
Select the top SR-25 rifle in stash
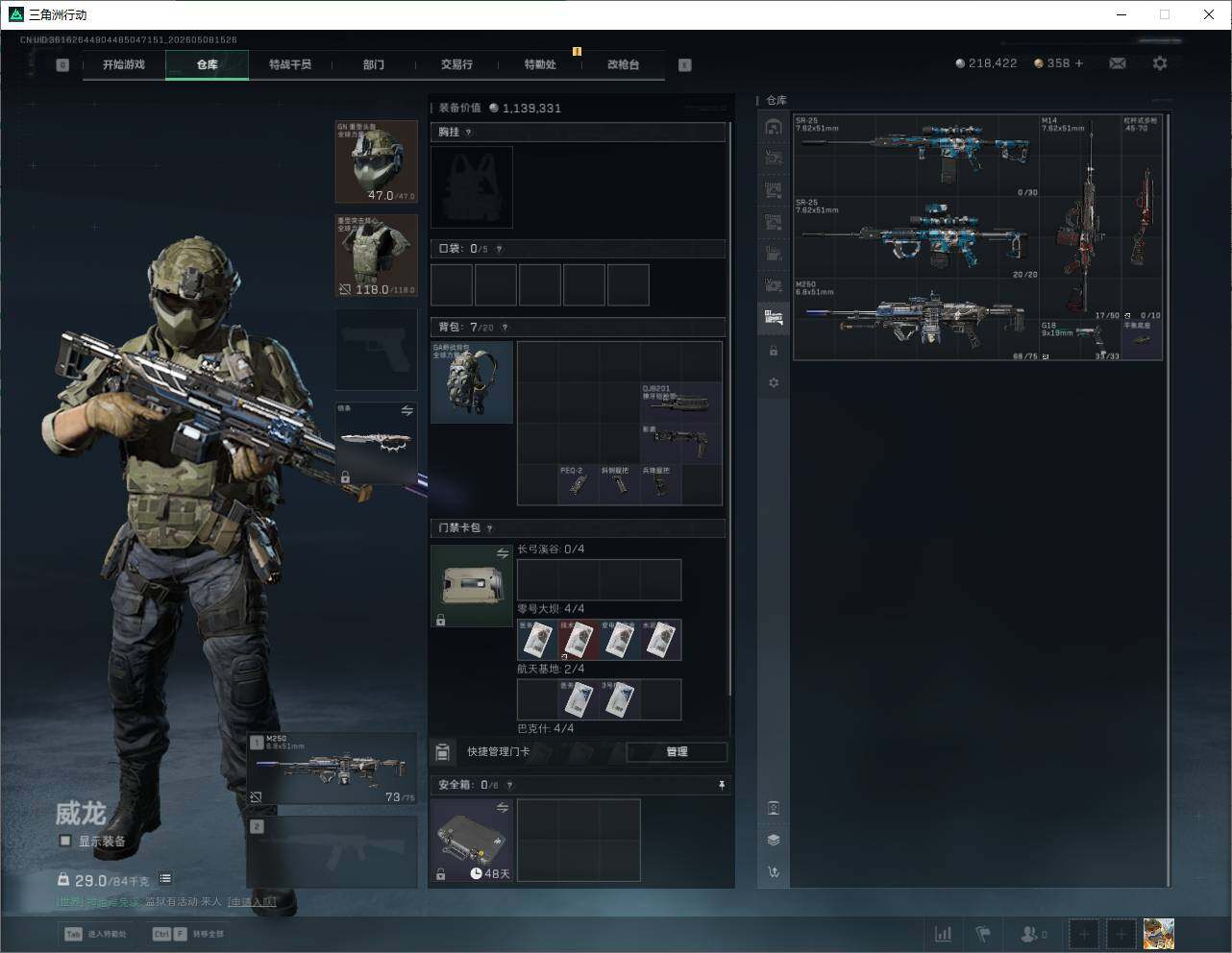point(917,155)
